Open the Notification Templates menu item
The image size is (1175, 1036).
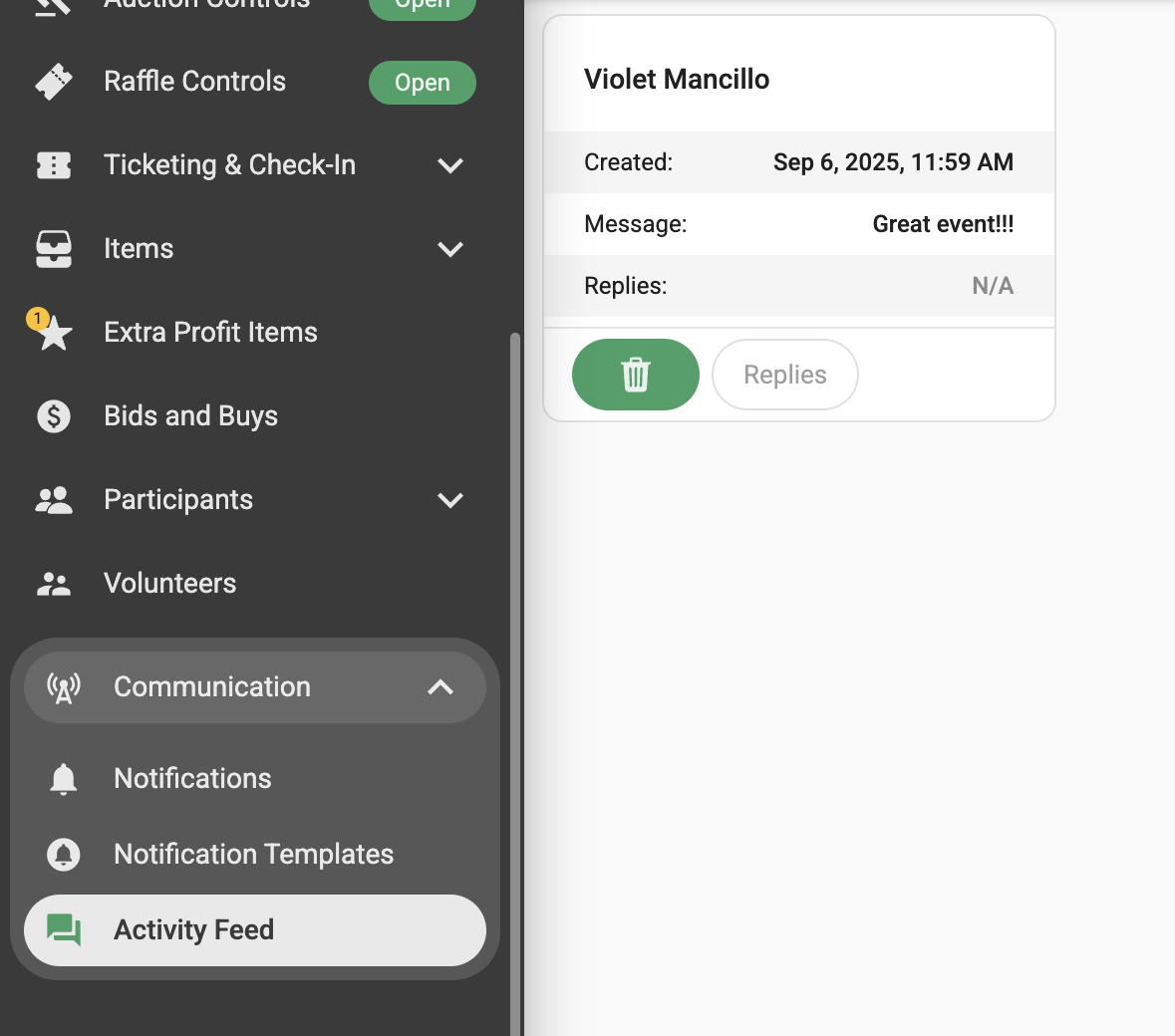click(x=253, y=855)
